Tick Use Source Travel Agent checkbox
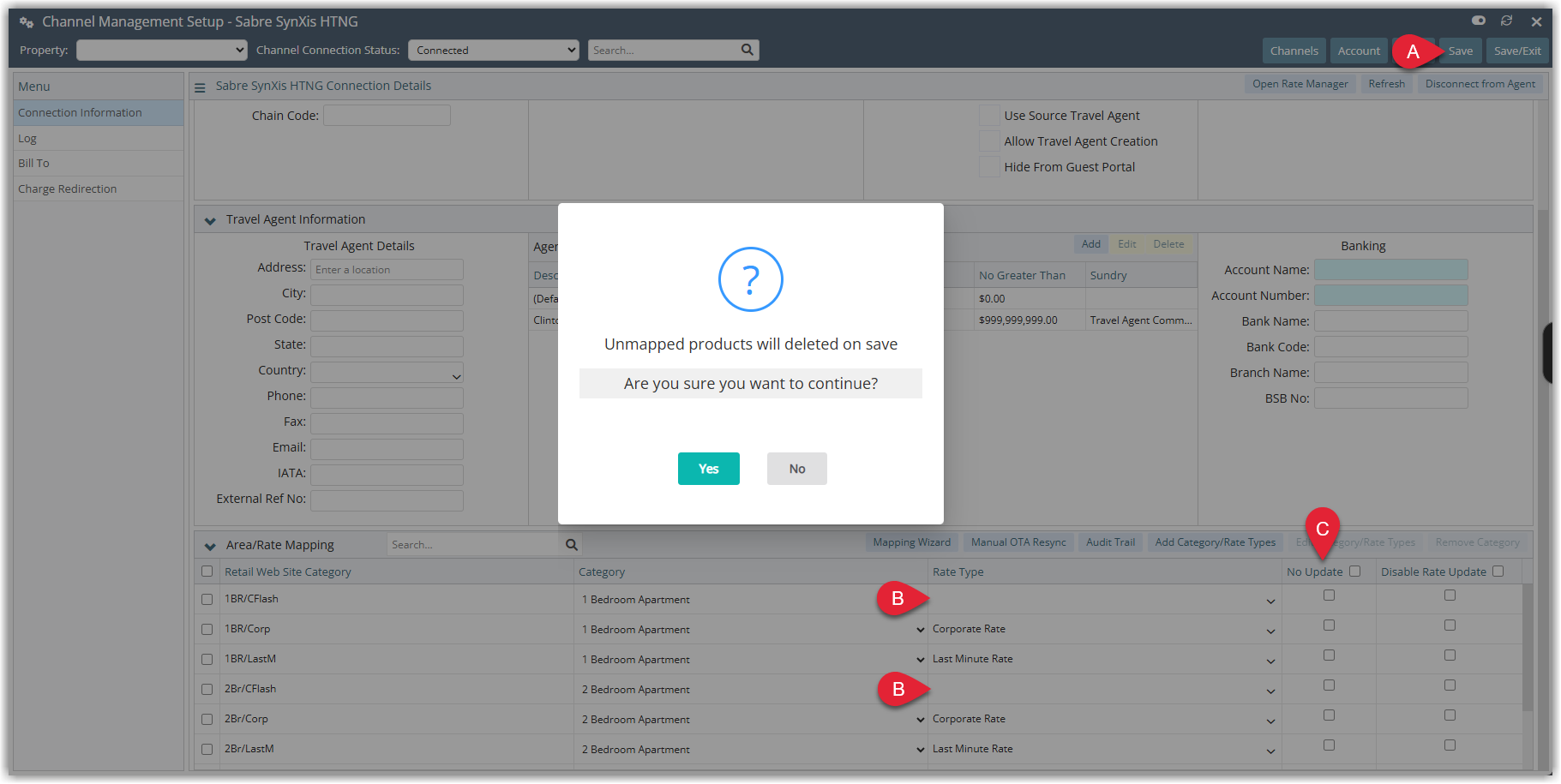 [x=989, y=115]
